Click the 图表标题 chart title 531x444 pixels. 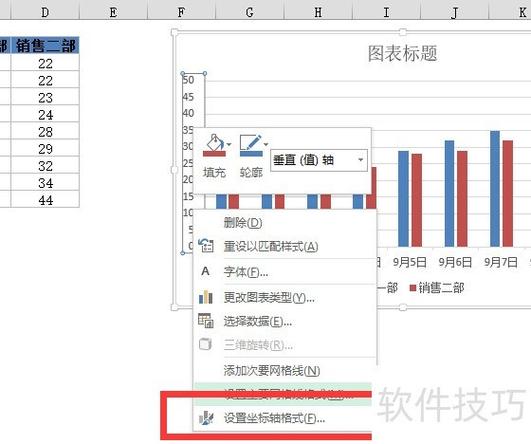[x=402, y=54]
